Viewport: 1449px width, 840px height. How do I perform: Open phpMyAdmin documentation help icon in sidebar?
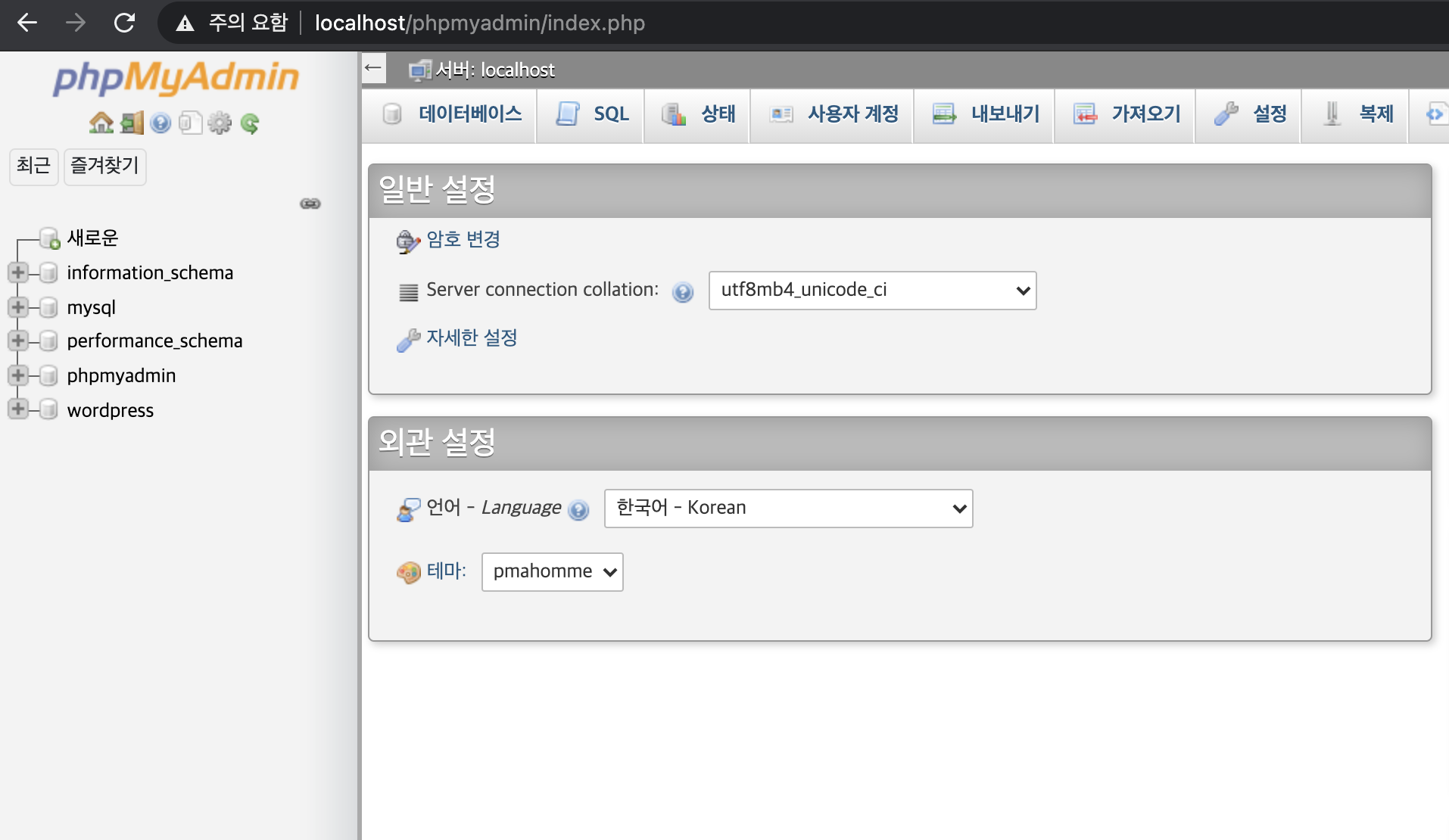click(160, 123)
